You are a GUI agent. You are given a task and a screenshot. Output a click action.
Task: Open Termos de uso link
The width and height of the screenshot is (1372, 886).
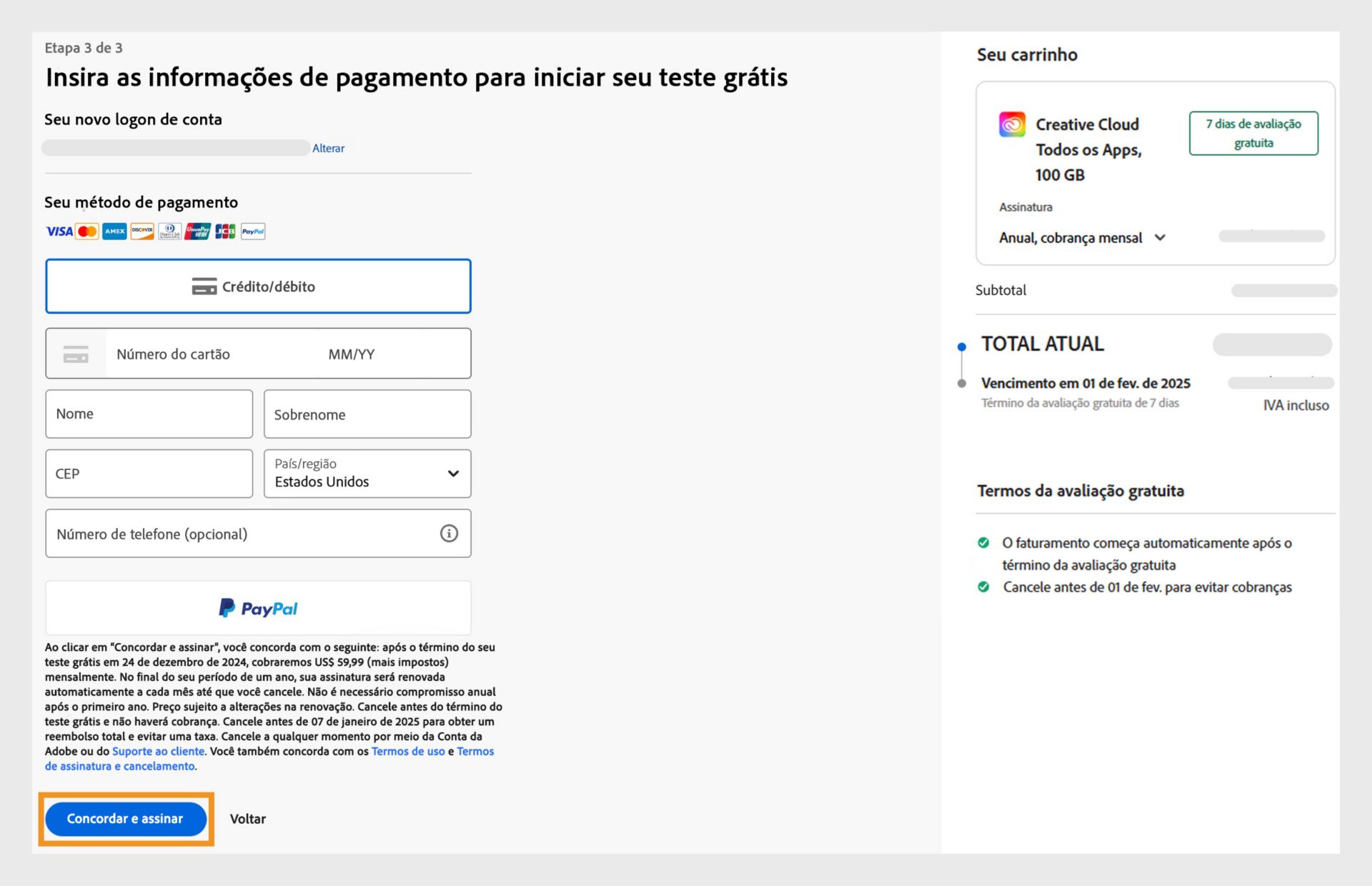[x=408, y=751]
